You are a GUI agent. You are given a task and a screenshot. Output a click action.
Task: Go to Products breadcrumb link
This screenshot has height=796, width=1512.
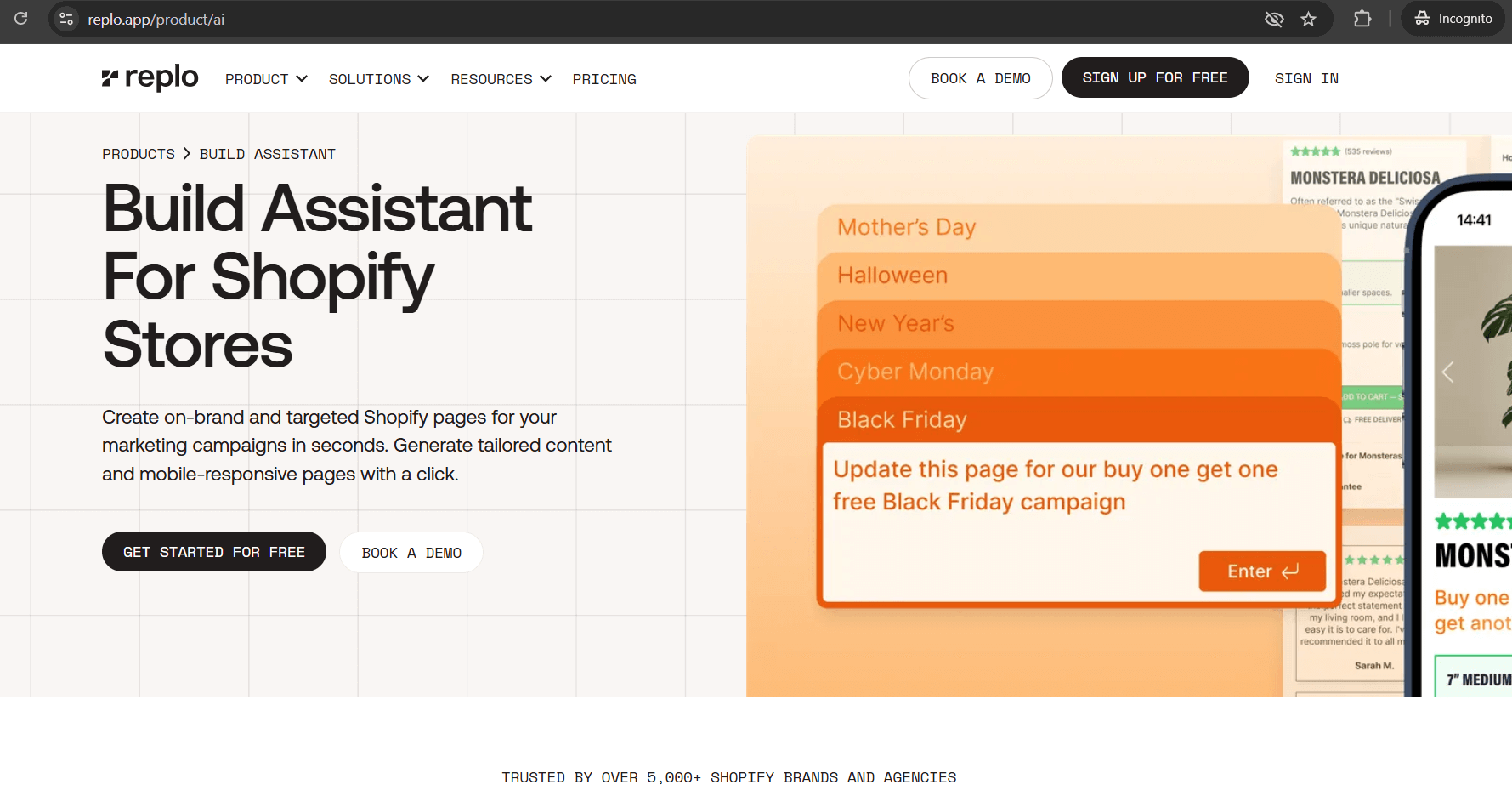click(x=139, y=154)
